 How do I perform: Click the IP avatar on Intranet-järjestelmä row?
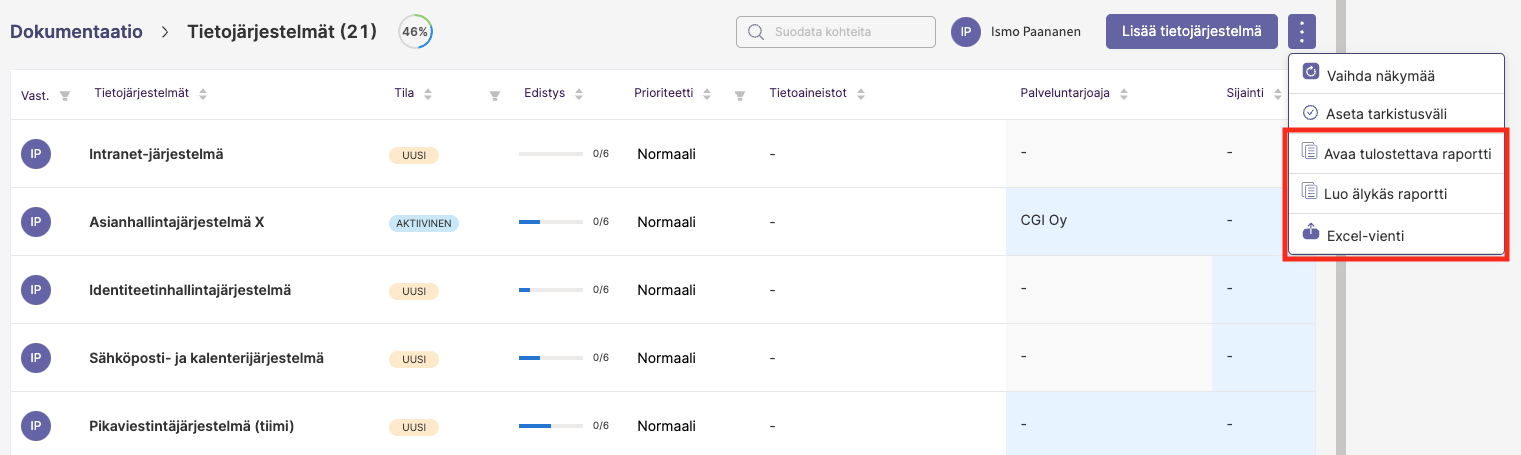pyautogui.click(x=36, y=154)
